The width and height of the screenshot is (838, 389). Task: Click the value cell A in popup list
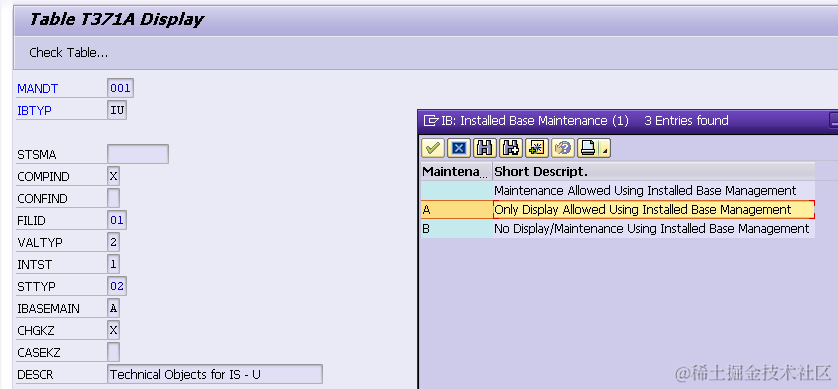click(456, 209)
